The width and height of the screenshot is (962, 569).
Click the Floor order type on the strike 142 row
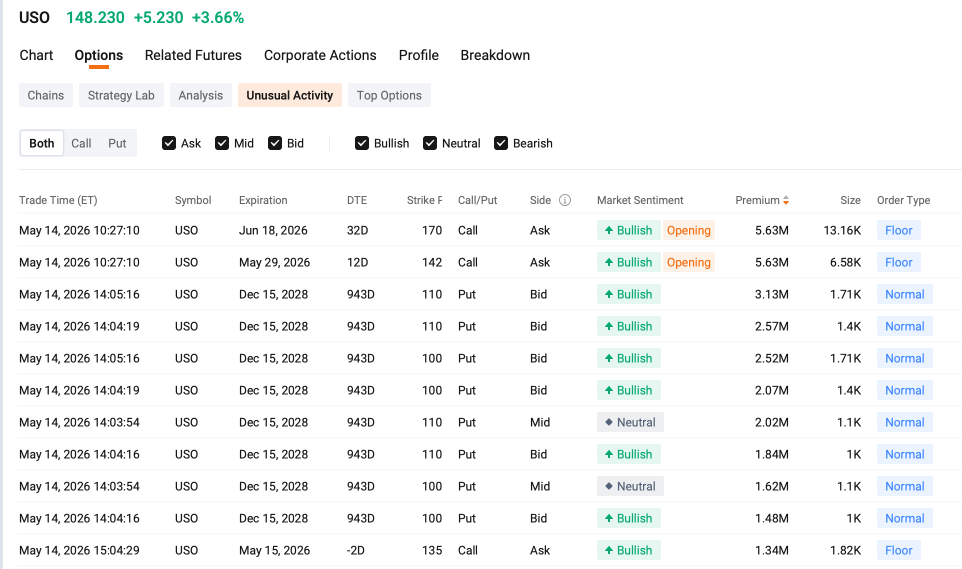(899, 262)
